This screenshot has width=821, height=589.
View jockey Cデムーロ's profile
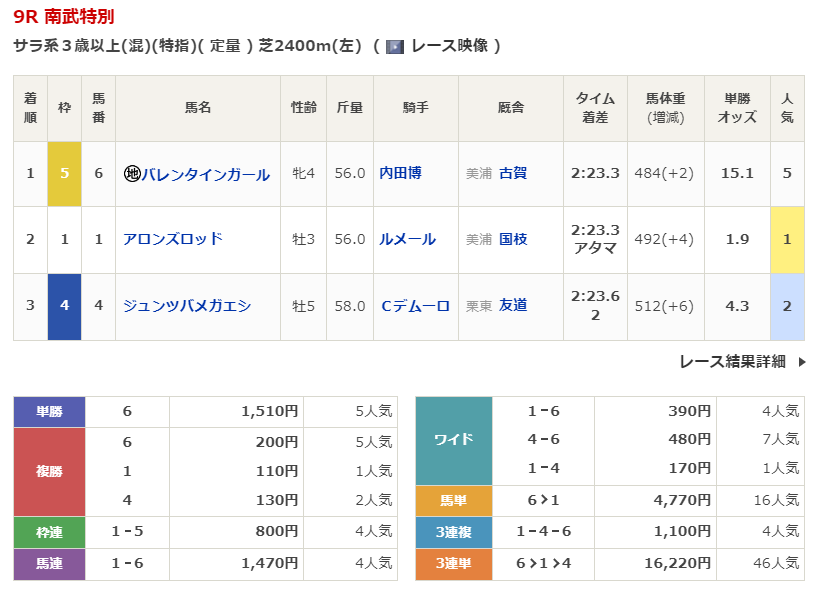click(415, 306)
